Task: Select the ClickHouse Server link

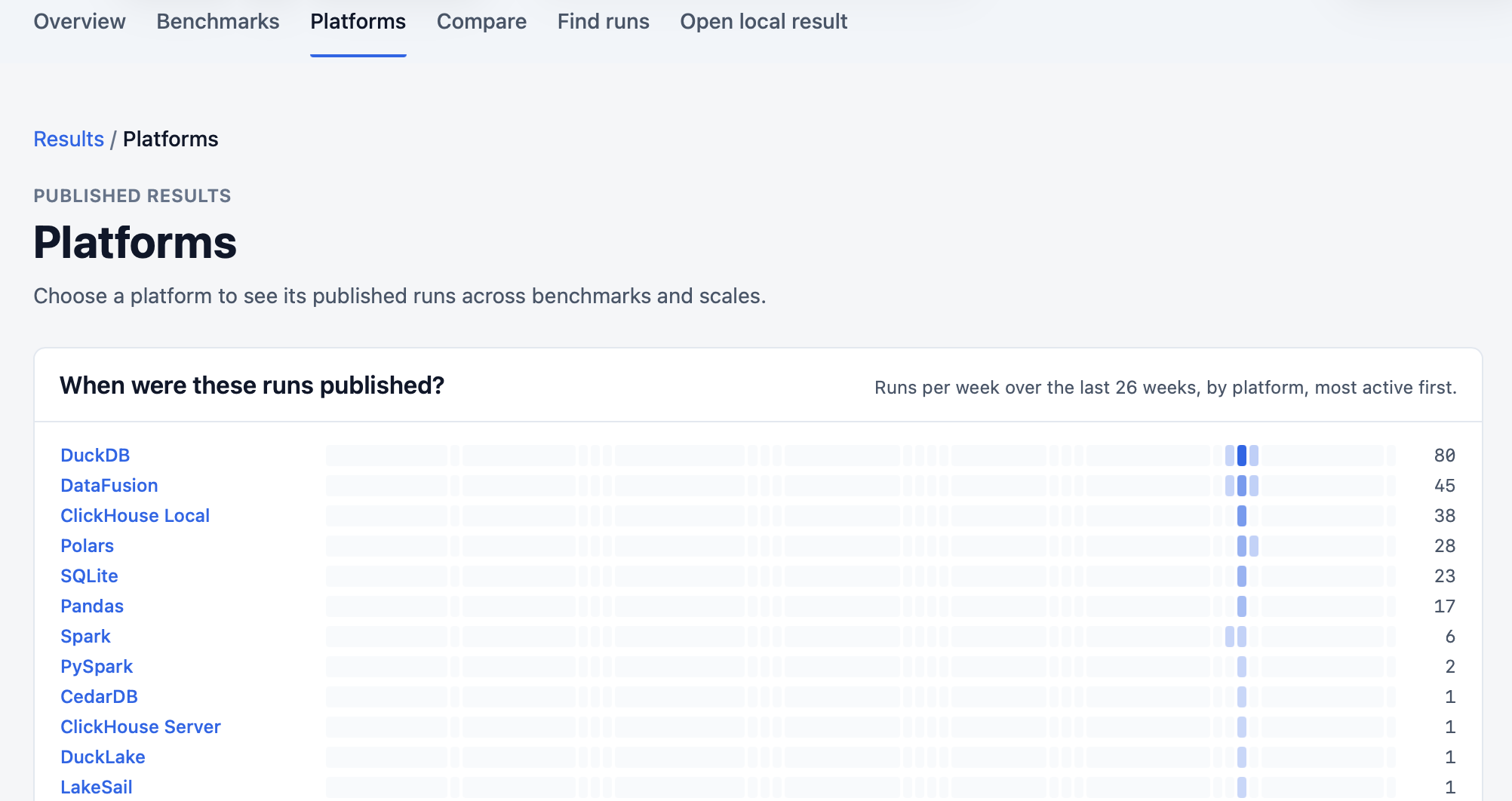Action: pyautogui.click(x=140, y=727)
